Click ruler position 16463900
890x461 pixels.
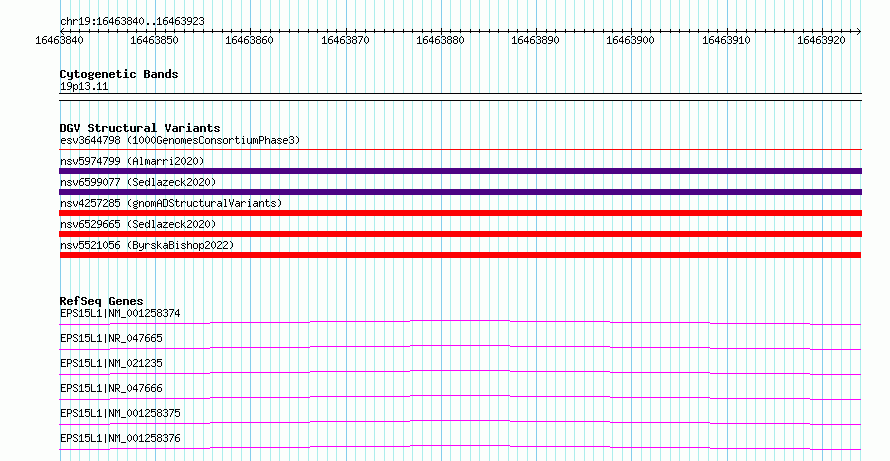click(x=630, y=40)
